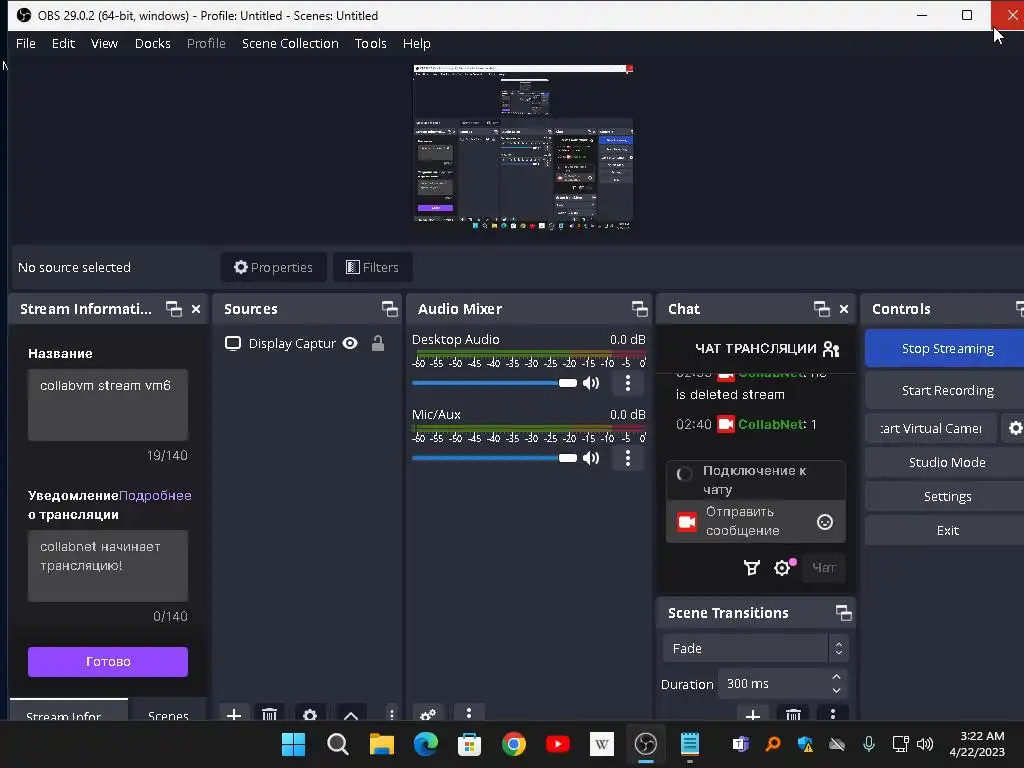Increase transition Duration value

pos(837,677)
